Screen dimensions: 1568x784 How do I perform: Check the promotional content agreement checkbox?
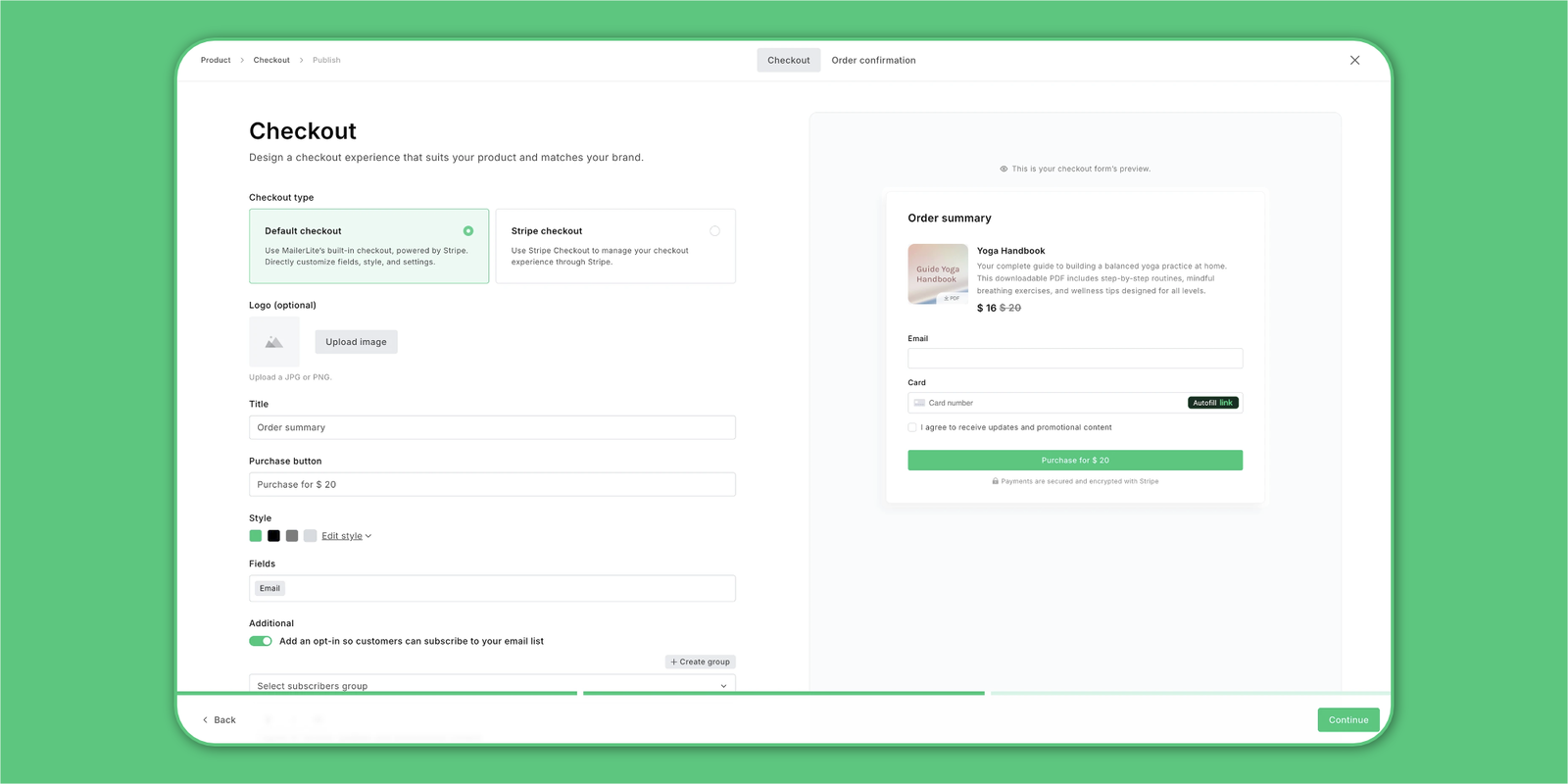[912, 427]
